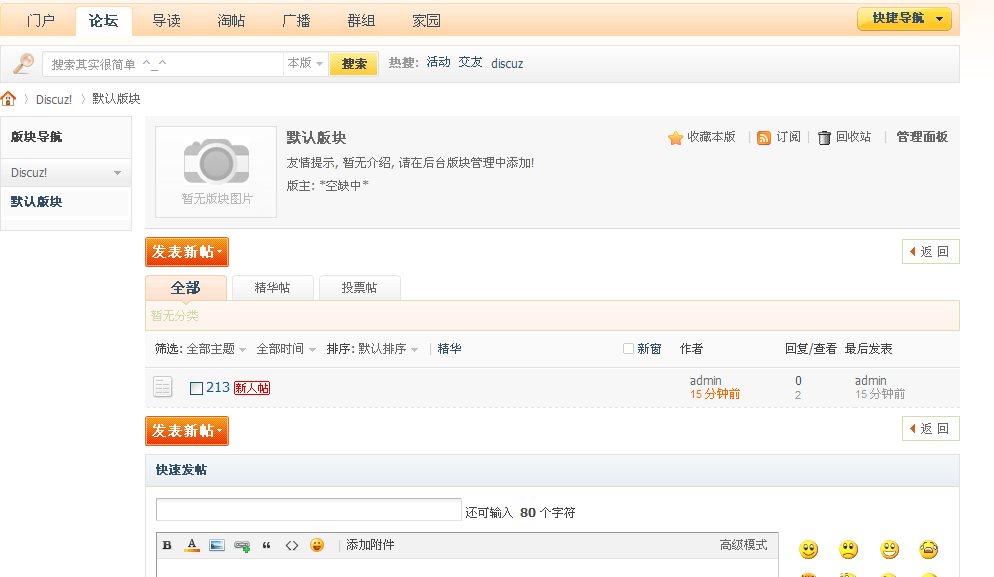Click the hot search link discuz
Viewport: 994px width, 577px height.
[507, 63]
